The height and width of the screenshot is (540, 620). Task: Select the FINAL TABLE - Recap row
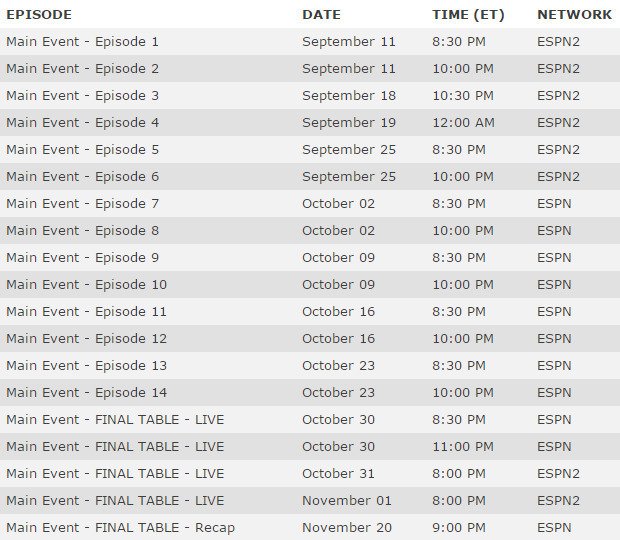pos(310,527)
